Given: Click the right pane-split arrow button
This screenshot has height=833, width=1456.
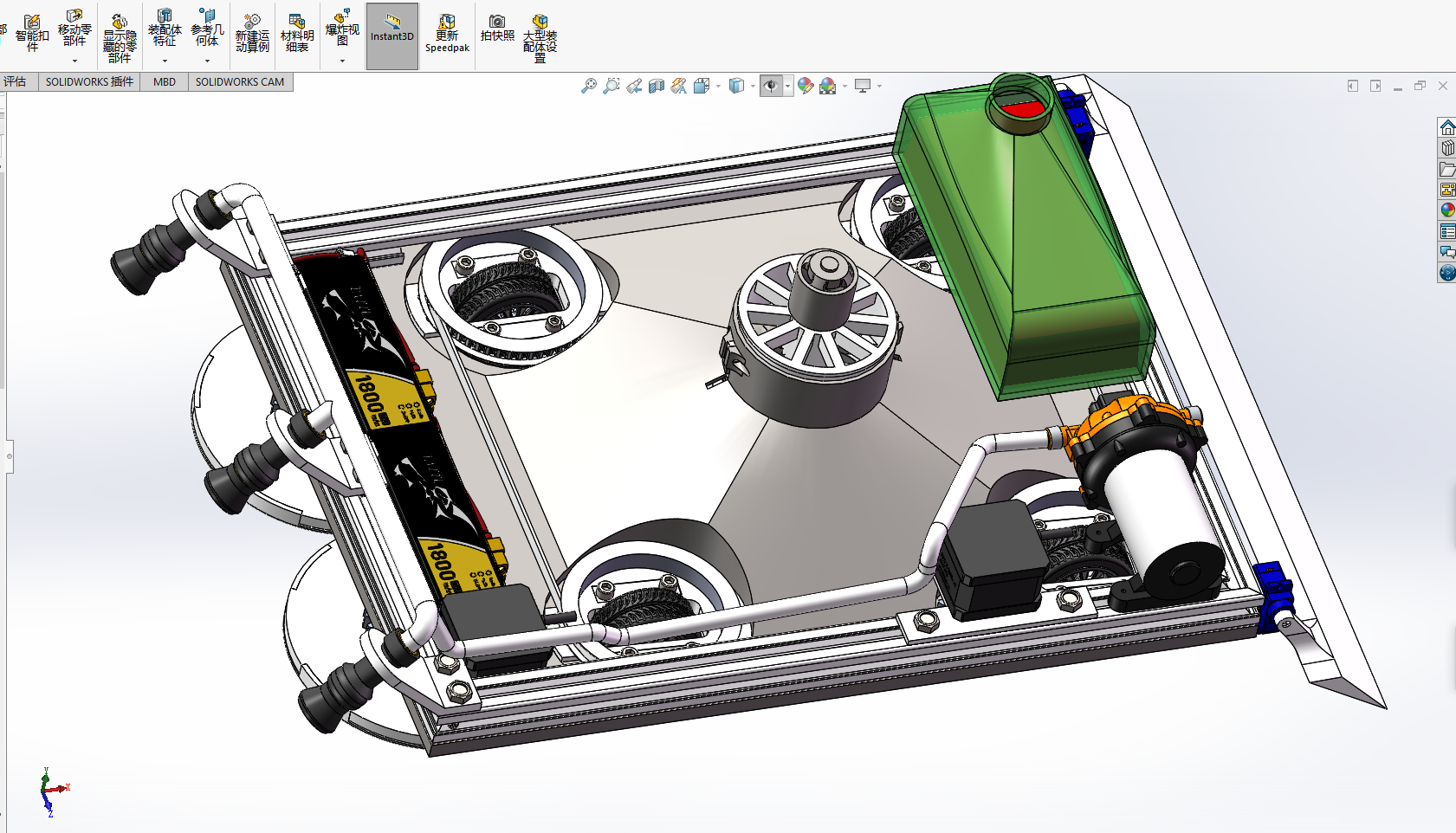Looking at the screenshot, I should click(x=1375, y=86).
